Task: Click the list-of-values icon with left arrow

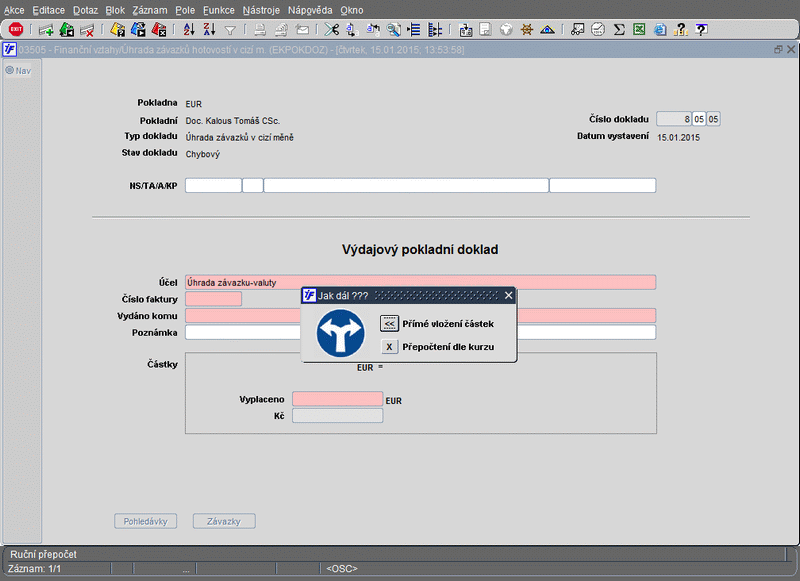Action: pyautogui.click(x=414, y=30)
